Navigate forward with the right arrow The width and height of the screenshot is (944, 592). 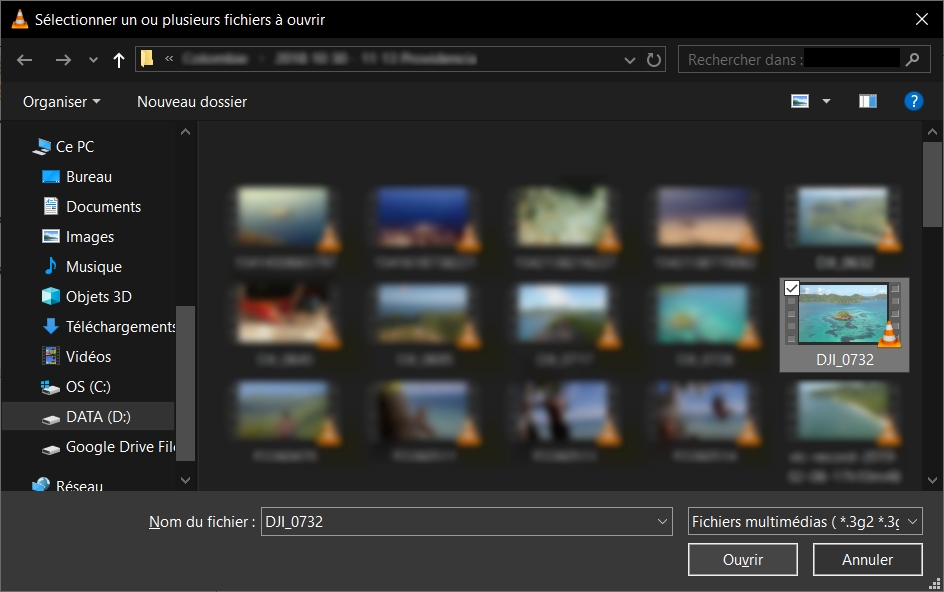coord(62,59)
